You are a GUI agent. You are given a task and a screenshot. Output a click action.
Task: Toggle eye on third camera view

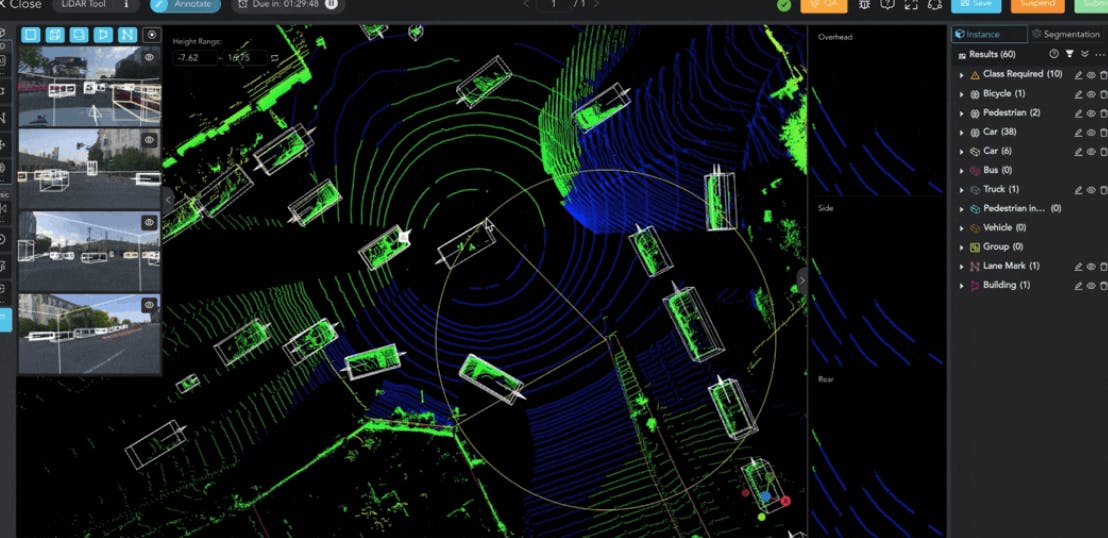[149, 222]
